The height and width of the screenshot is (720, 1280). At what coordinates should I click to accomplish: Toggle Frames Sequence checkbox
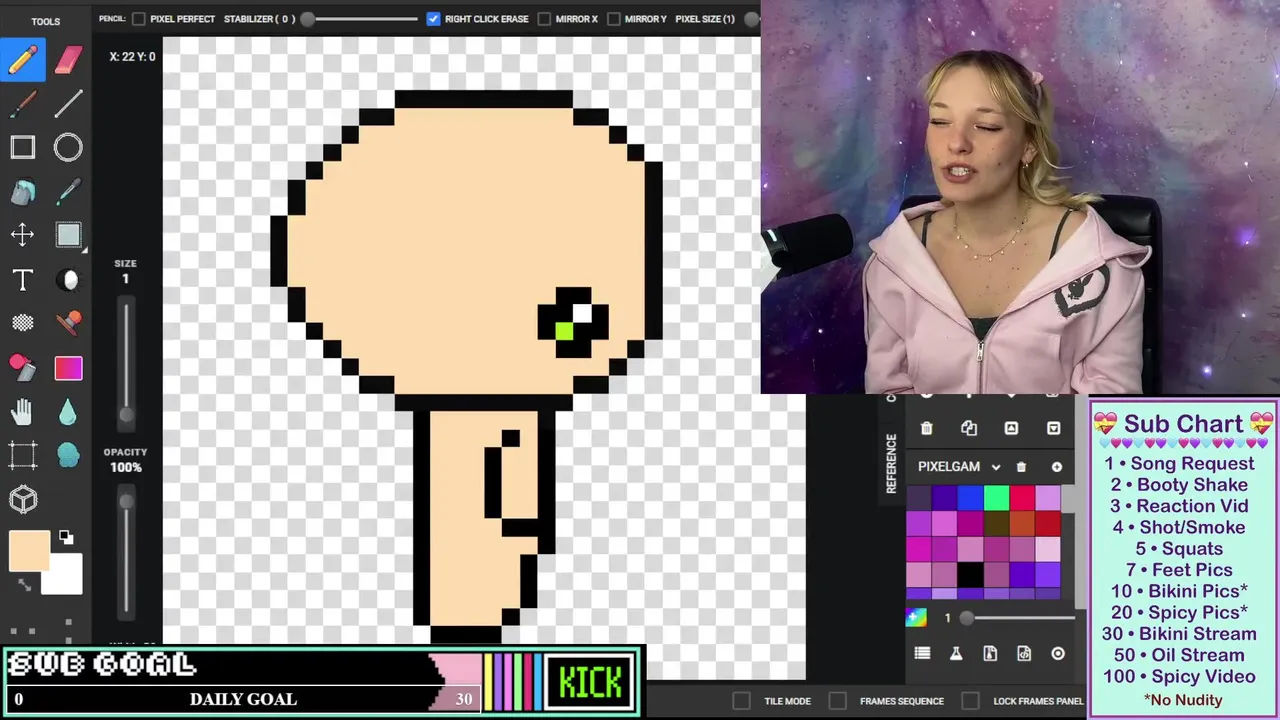838,701
